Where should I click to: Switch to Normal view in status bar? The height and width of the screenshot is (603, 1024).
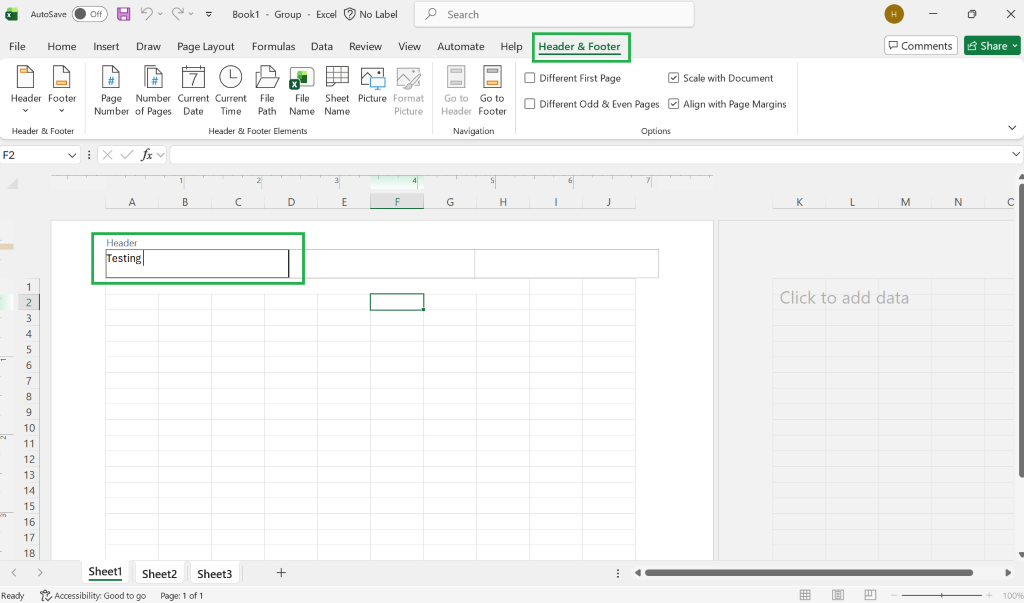point(805,595)
